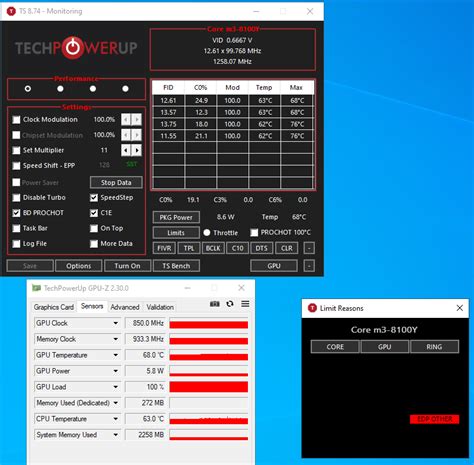Click the GPU-Z title bar app icon

[36, 288]
